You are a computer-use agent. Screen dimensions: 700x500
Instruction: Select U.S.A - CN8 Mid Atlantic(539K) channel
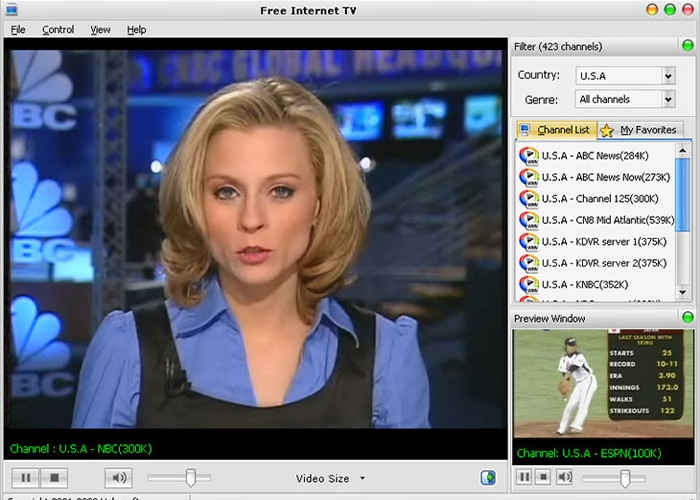click(595, 220)
